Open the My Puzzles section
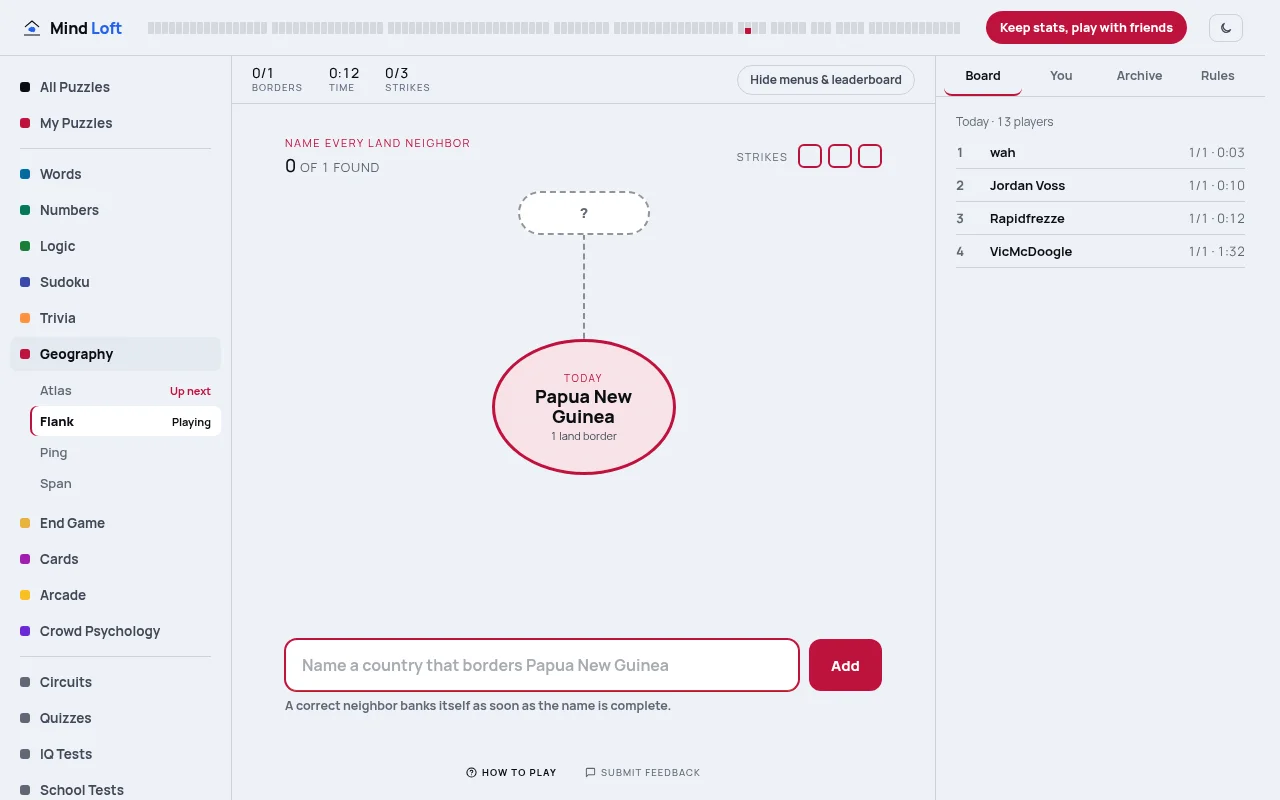This screenshot has width=1280, height=800. (x=115, y=123)
